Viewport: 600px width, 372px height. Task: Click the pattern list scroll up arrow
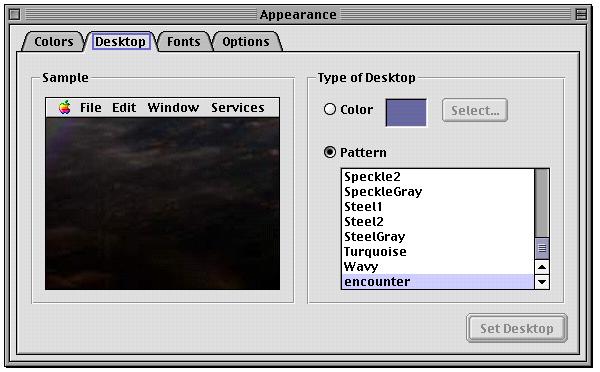tap(542, 267)
